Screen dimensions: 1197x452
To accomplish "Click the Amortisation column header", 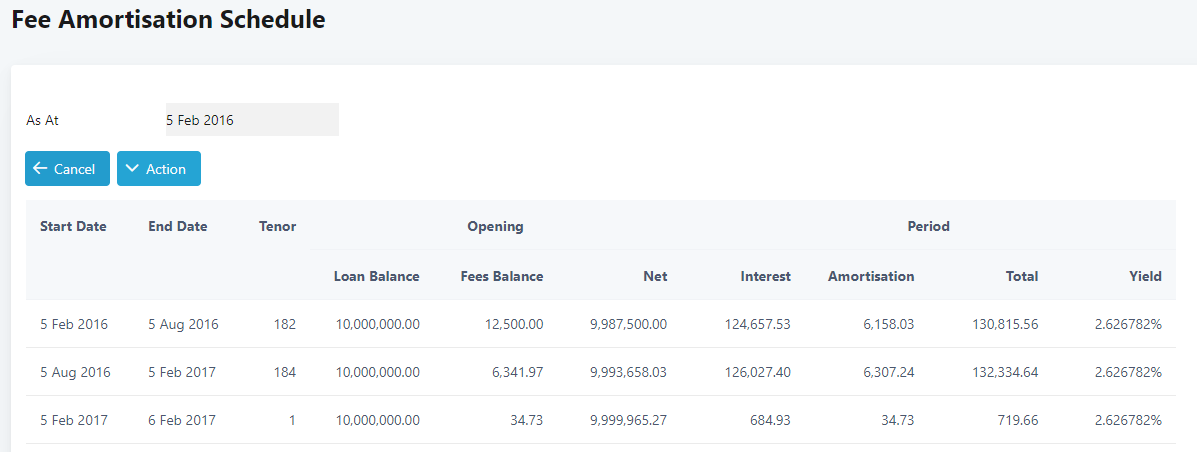I will pyautogui.click(x=871, y=276).
